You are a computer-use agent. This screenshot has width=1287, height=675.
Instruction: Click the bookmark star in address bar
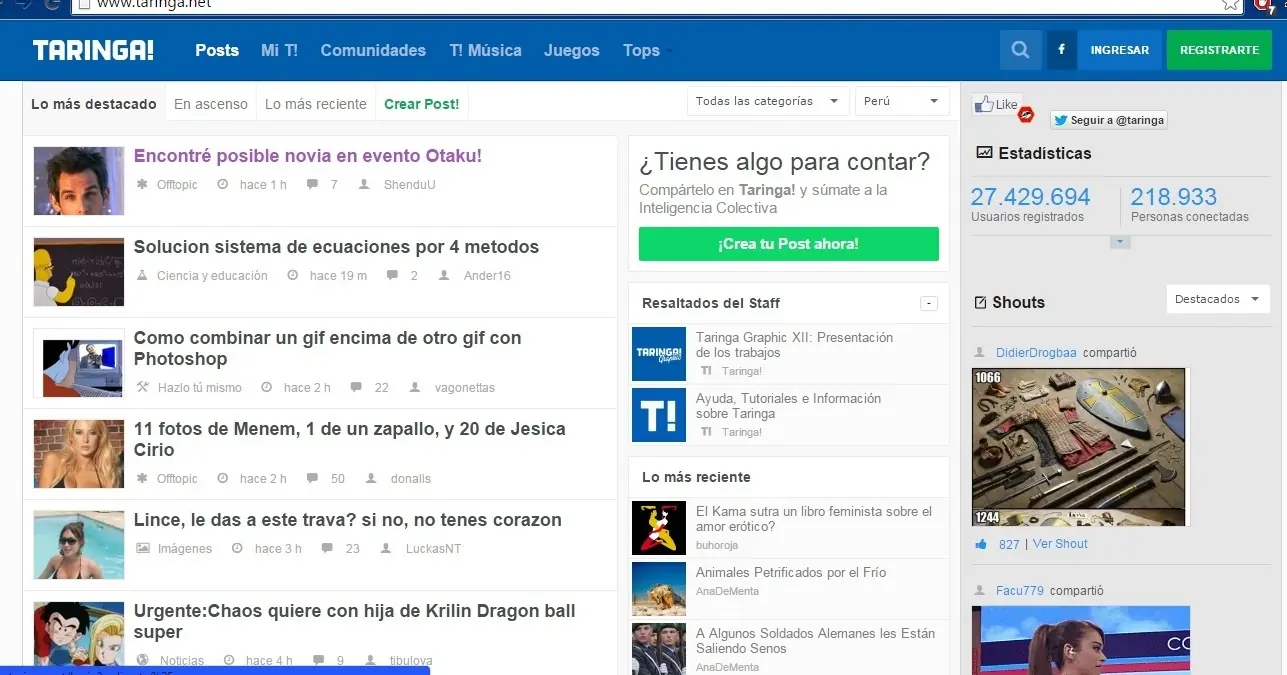coord(1231,4)
